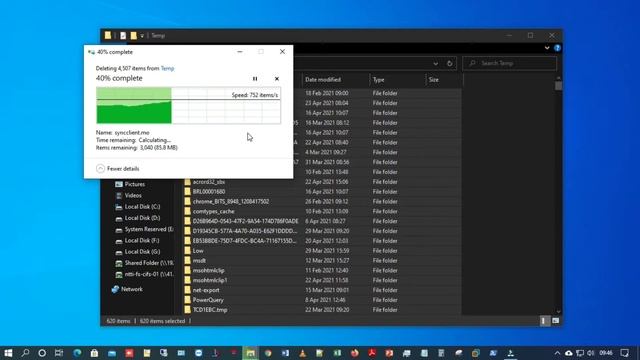The height and width of the screenshot is (360, 640).
Task: Click the Search Temp field
Action: pyautogui.click(x=509, y=63)
